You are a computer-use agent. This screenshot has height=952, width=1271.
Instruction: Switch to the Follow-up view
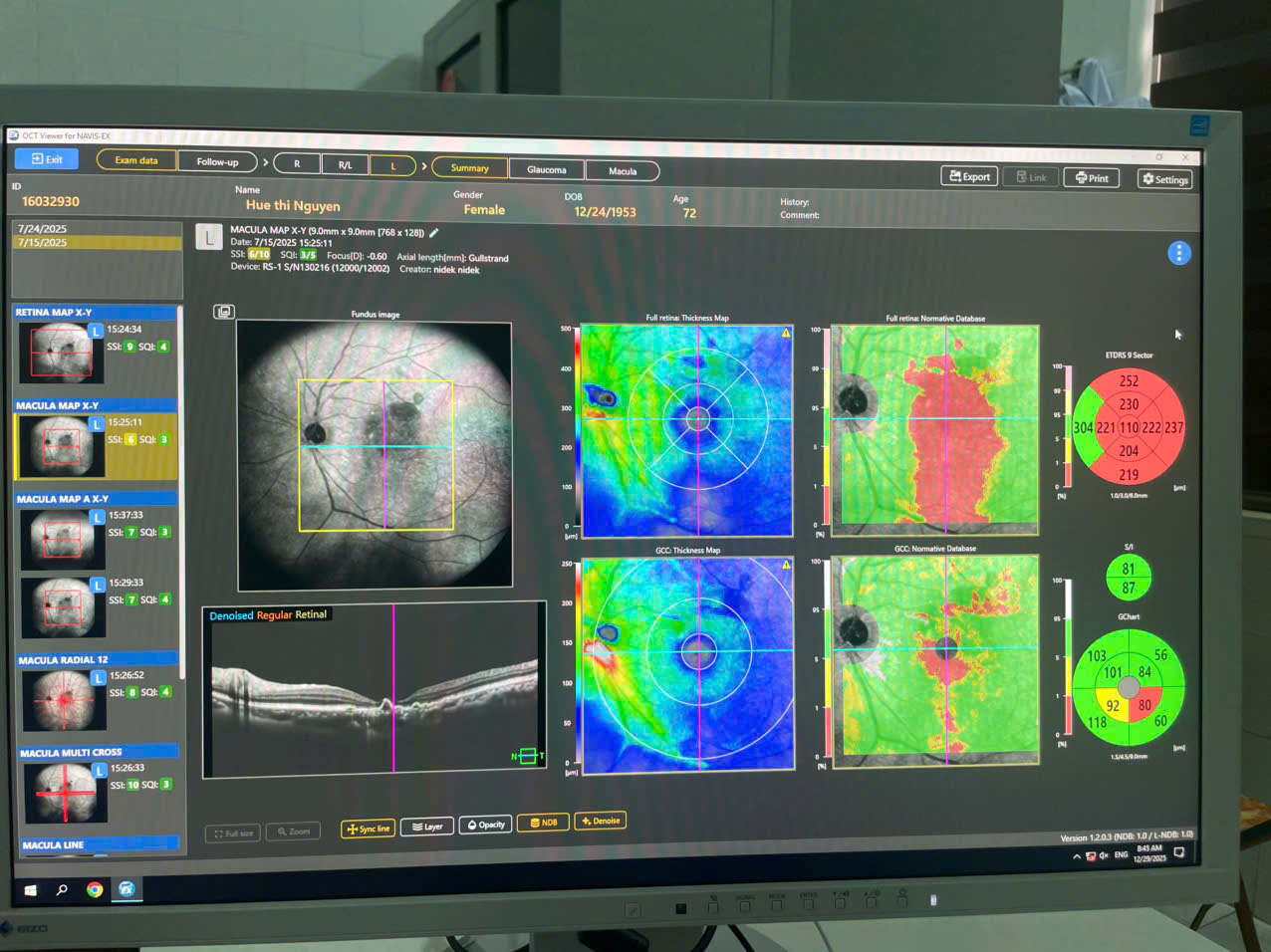tap(217, 161)
